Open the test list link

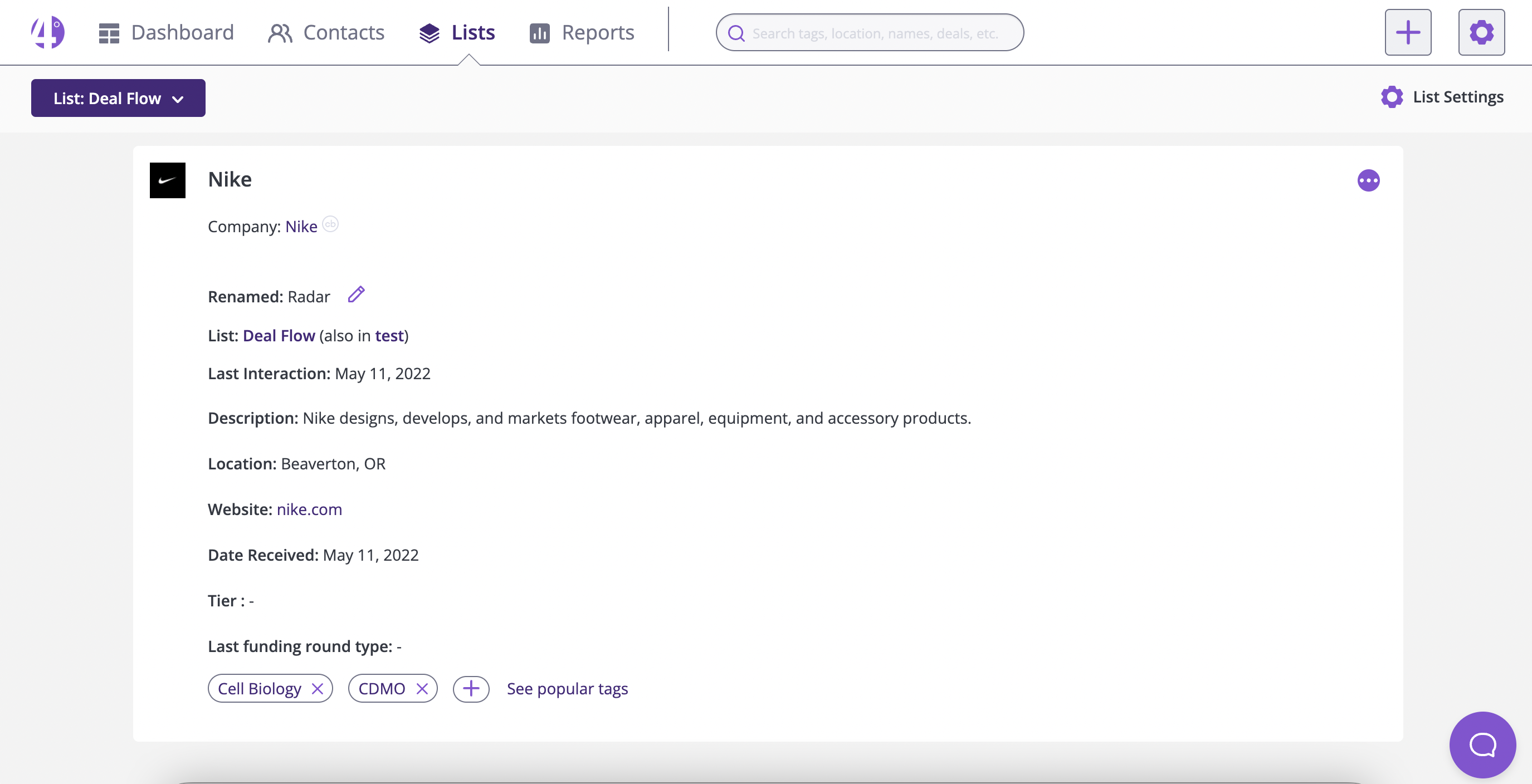(389, 336)
